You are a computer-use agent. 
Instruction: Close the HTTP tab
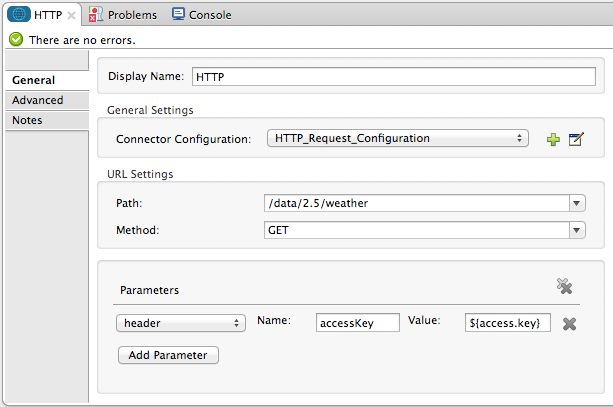pos(72,16)
